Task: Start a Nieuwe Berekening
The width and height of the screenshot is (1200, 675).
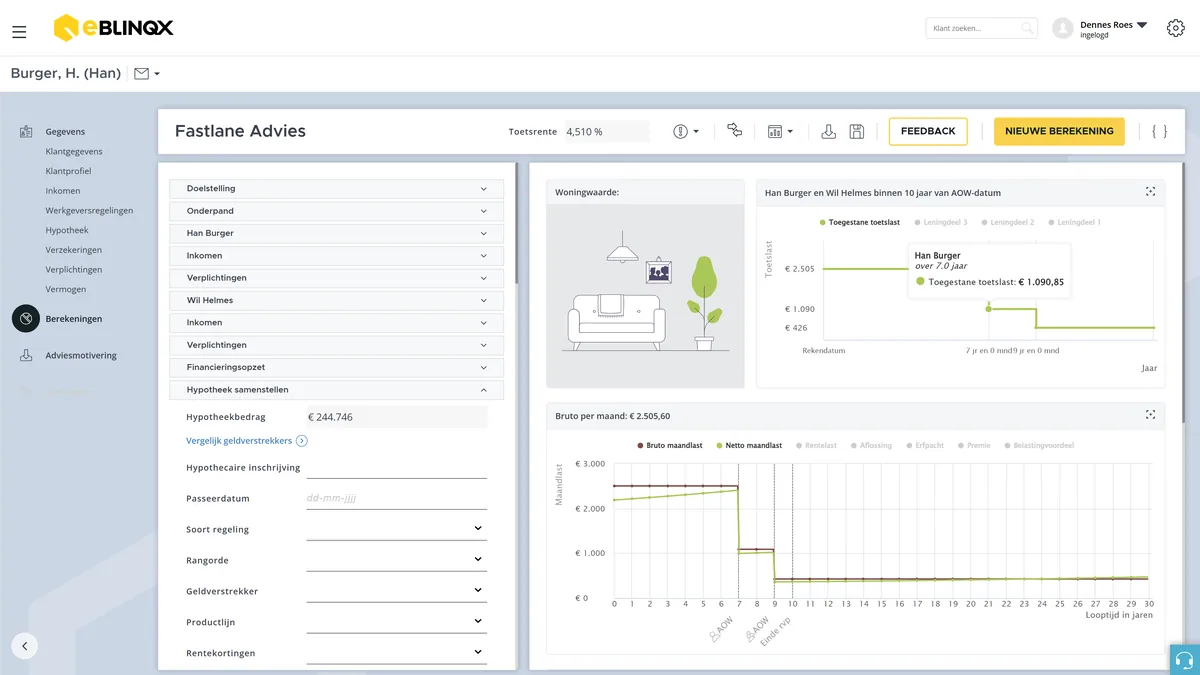Action: coord(1059,131)
